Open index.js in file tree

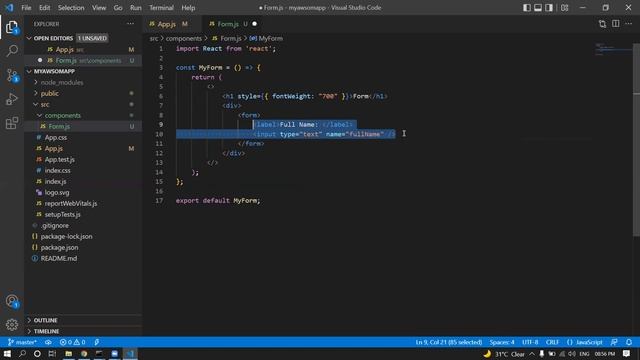(83, 182)
